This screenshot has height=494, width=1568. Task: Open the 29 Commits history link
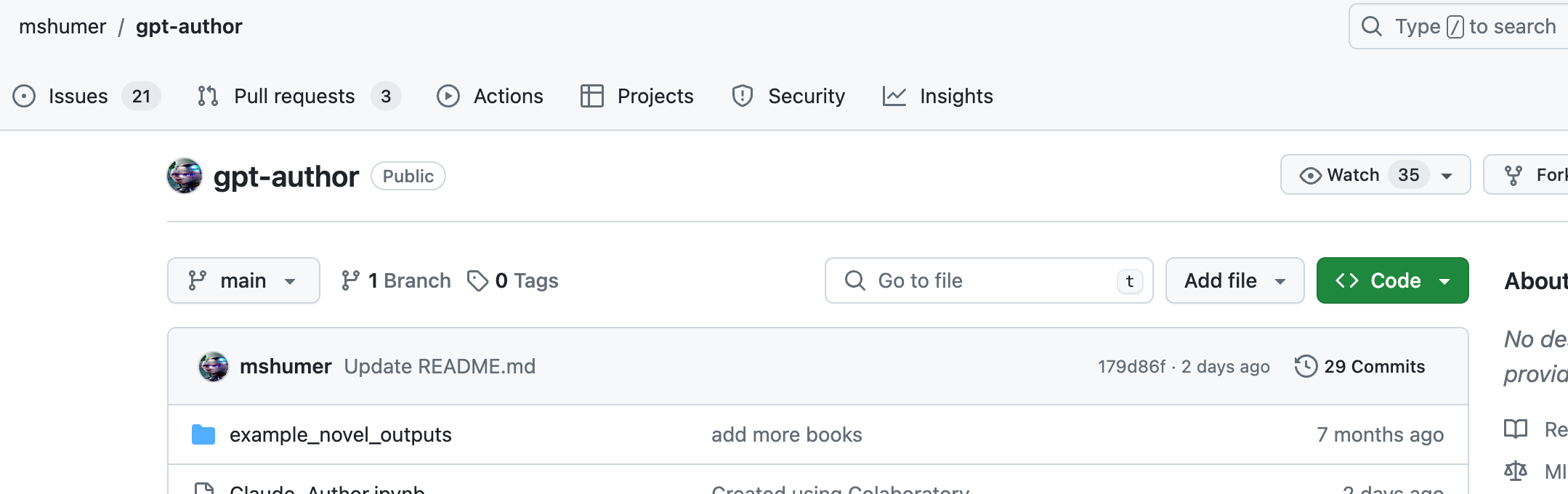pyautogui.click(x=1374, y=366)
